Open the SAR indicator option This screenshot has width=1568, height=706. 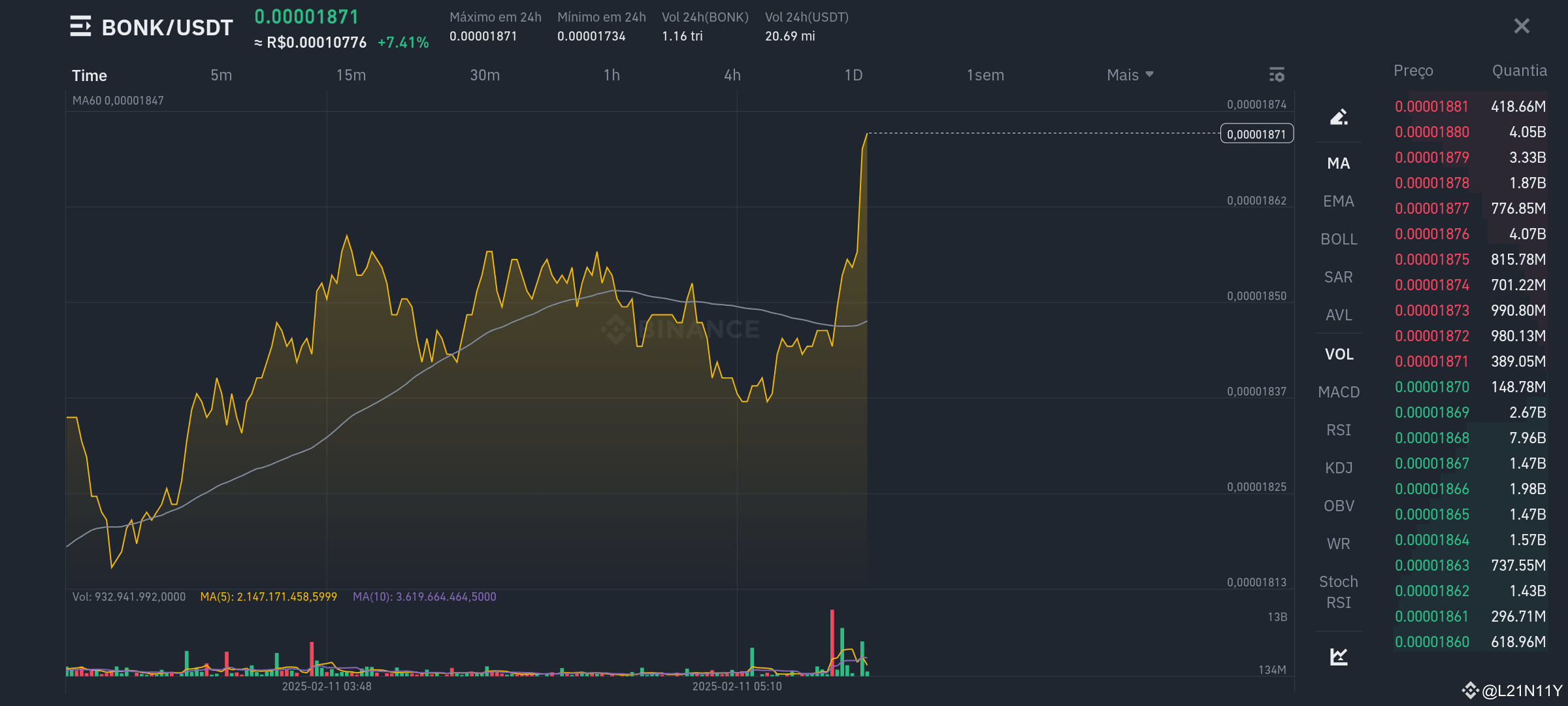[x=1339, y=277]
